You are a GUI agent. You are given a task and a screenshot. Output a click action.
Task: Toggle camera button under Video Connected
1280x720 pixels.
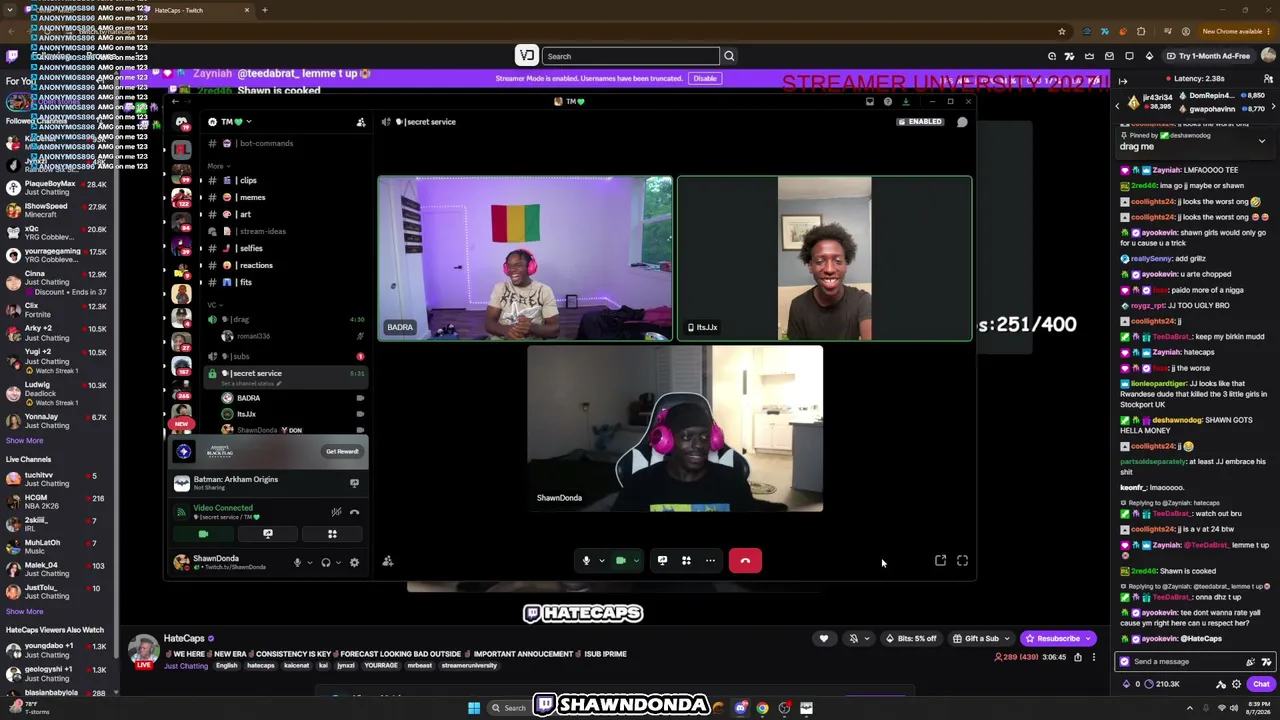click(x=203, y=534)
